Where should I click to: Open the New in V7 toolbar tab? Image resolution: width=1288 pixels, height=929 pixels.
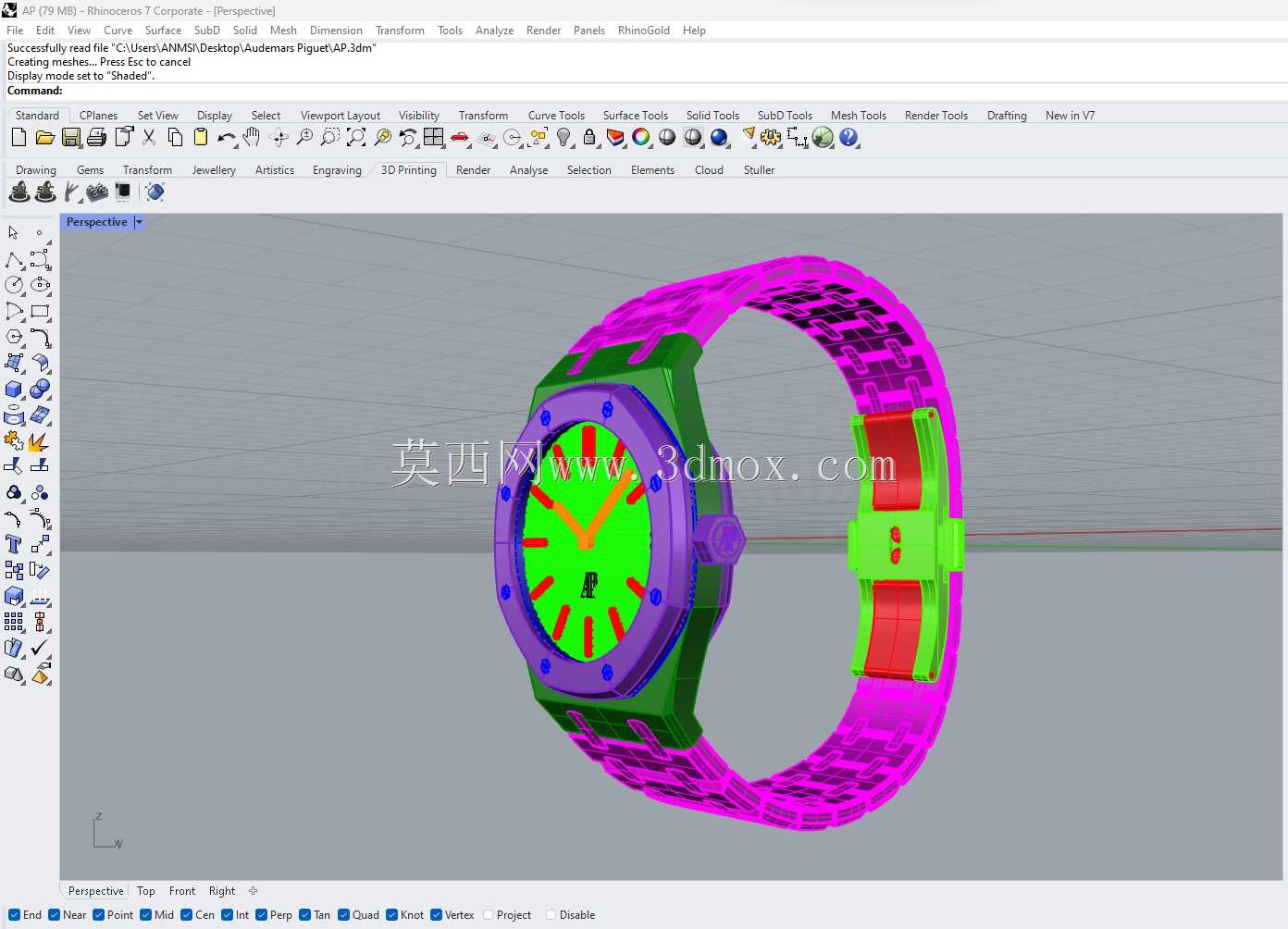click(1070, 116)
